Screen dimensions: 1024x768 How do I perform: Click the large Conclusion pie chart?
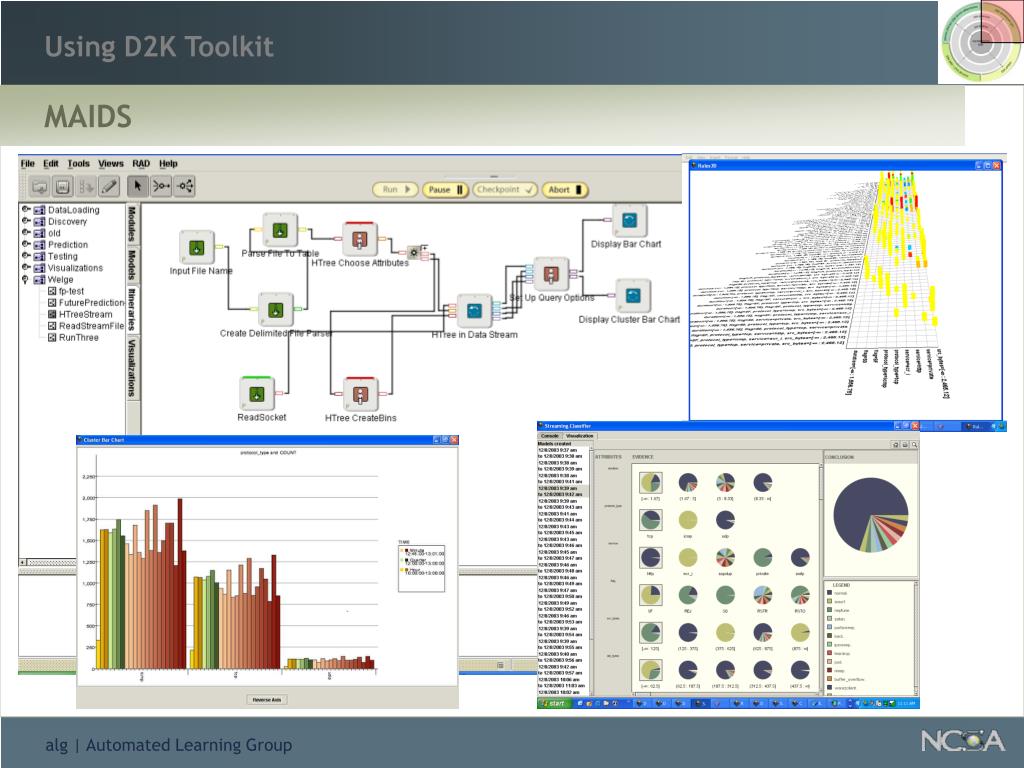click(871, 515)
